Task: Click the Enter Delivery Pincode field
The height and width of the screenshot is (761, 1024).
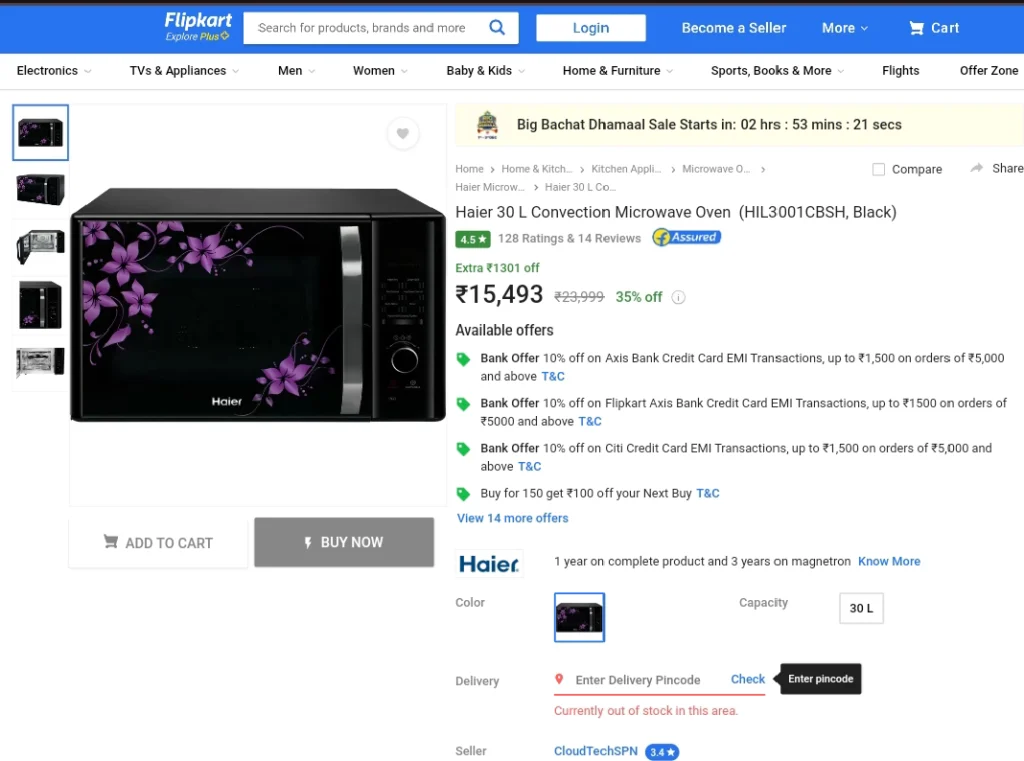Action: click(637, 680)
